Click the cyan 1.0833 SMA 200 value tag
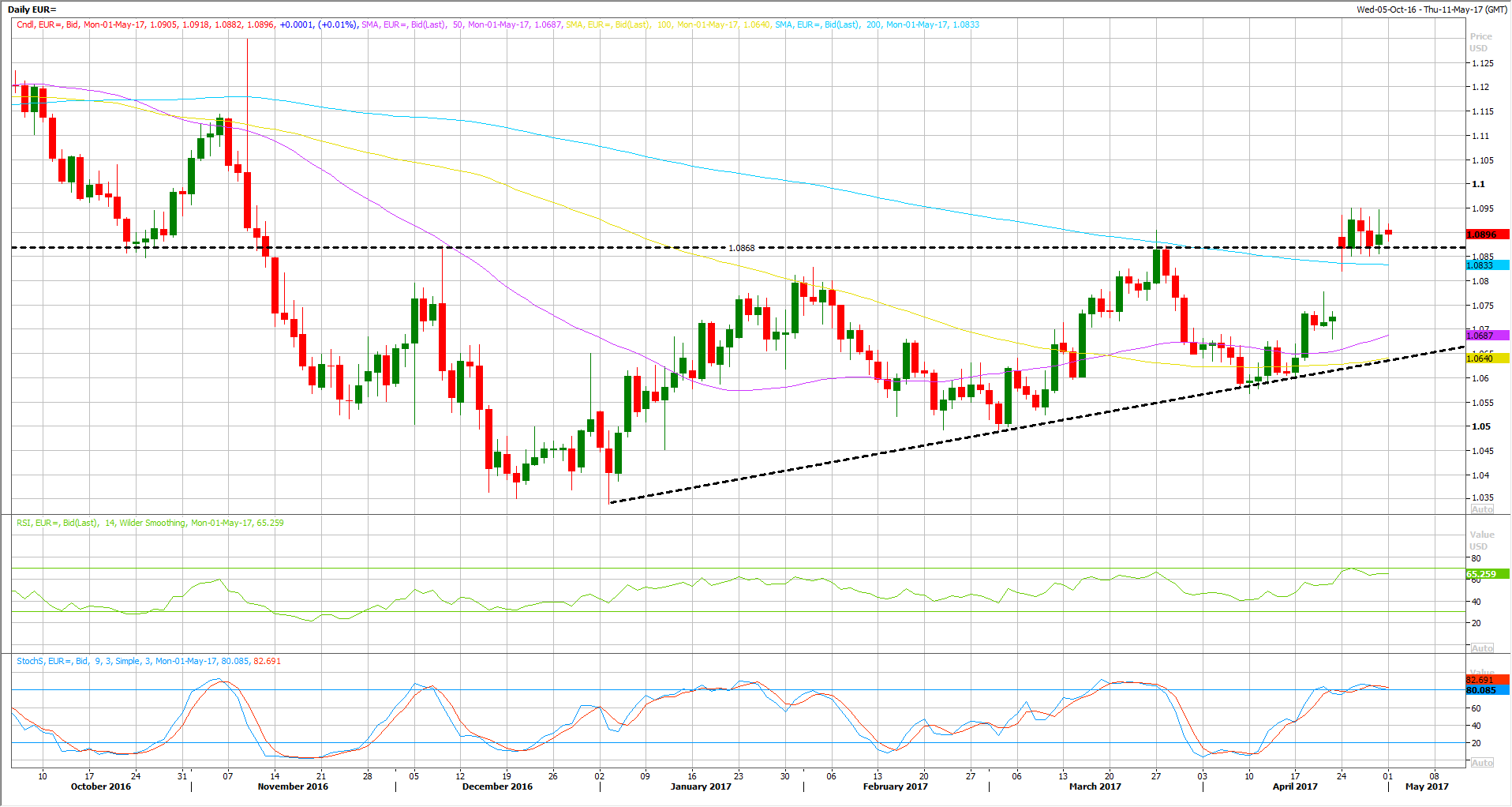 [1488, 265]
